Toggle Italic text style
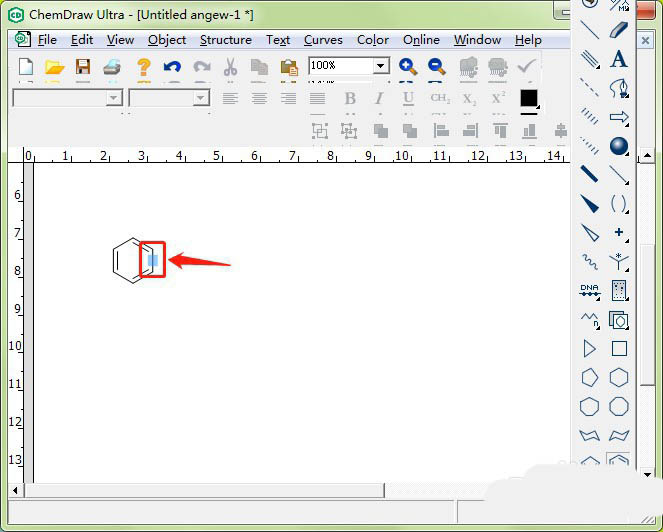This screenshot has width=663, height=532. pyautogui.click(x=379, y=99)
